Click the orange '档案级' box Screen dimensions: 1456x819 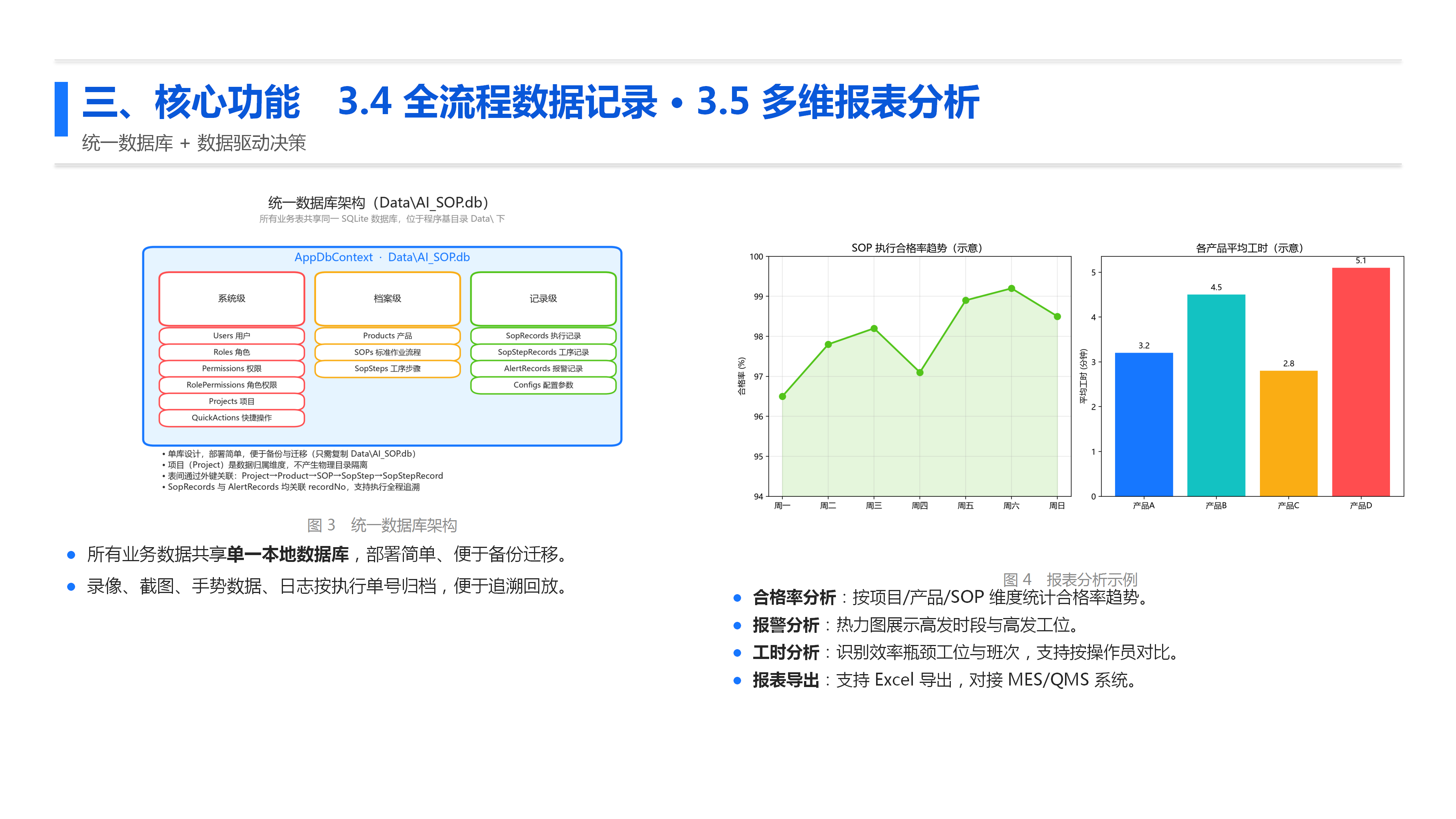[x=388, y=298]
